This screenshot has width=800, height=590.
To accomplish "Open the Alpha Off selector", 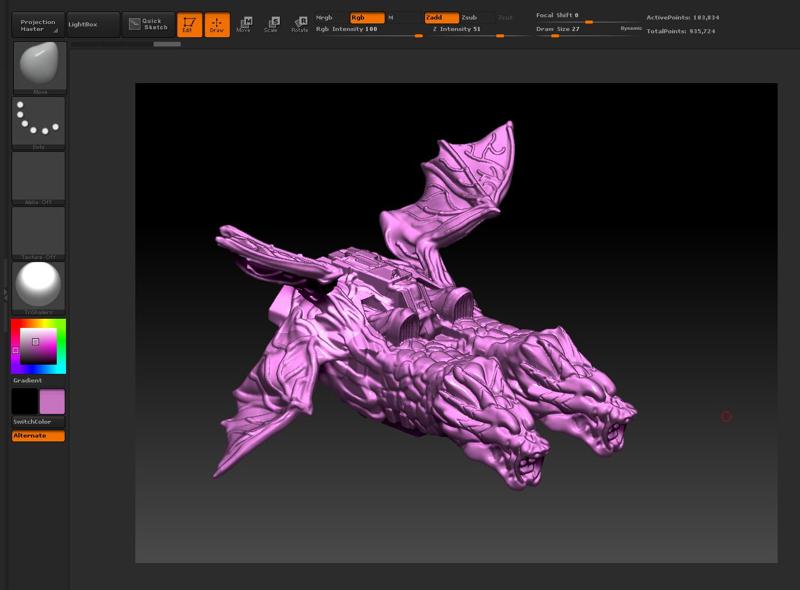I will (38, 177).
